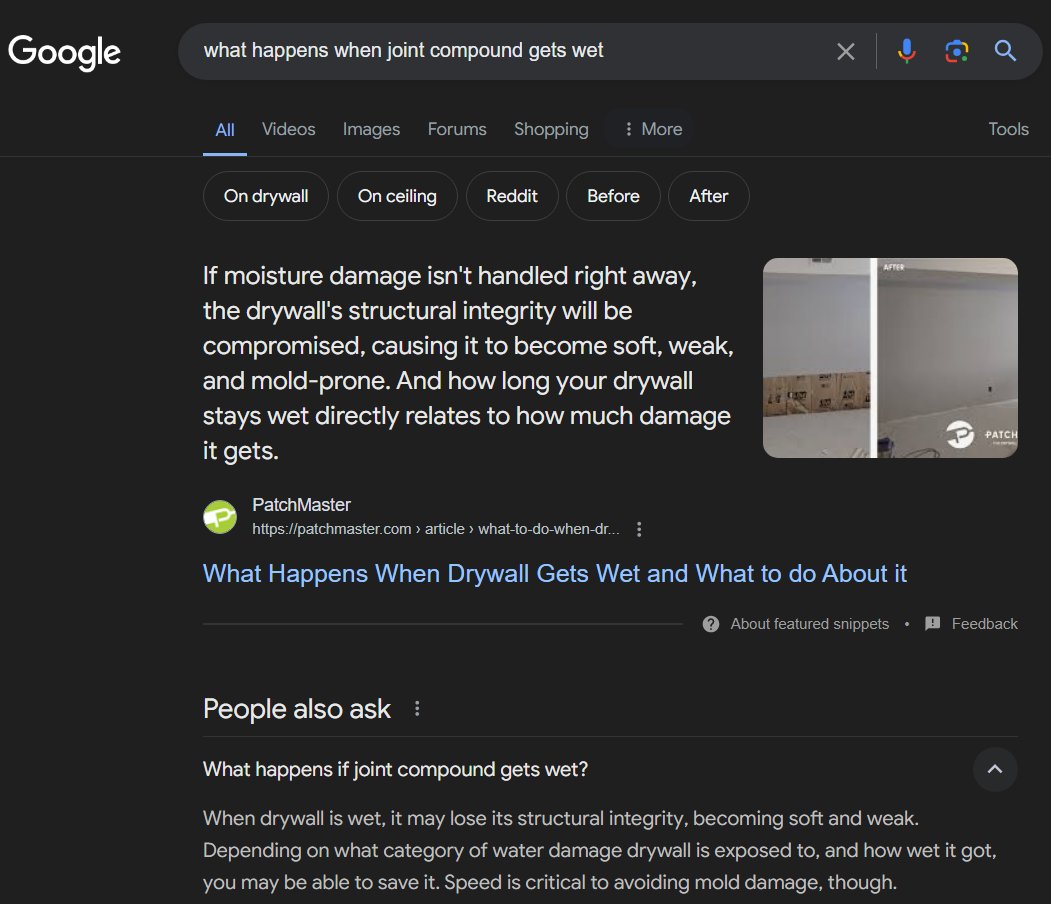Screen dimensions: 1051x904
Task: Apply the On ceiling filter chip
Action: (x=397, y=196)
